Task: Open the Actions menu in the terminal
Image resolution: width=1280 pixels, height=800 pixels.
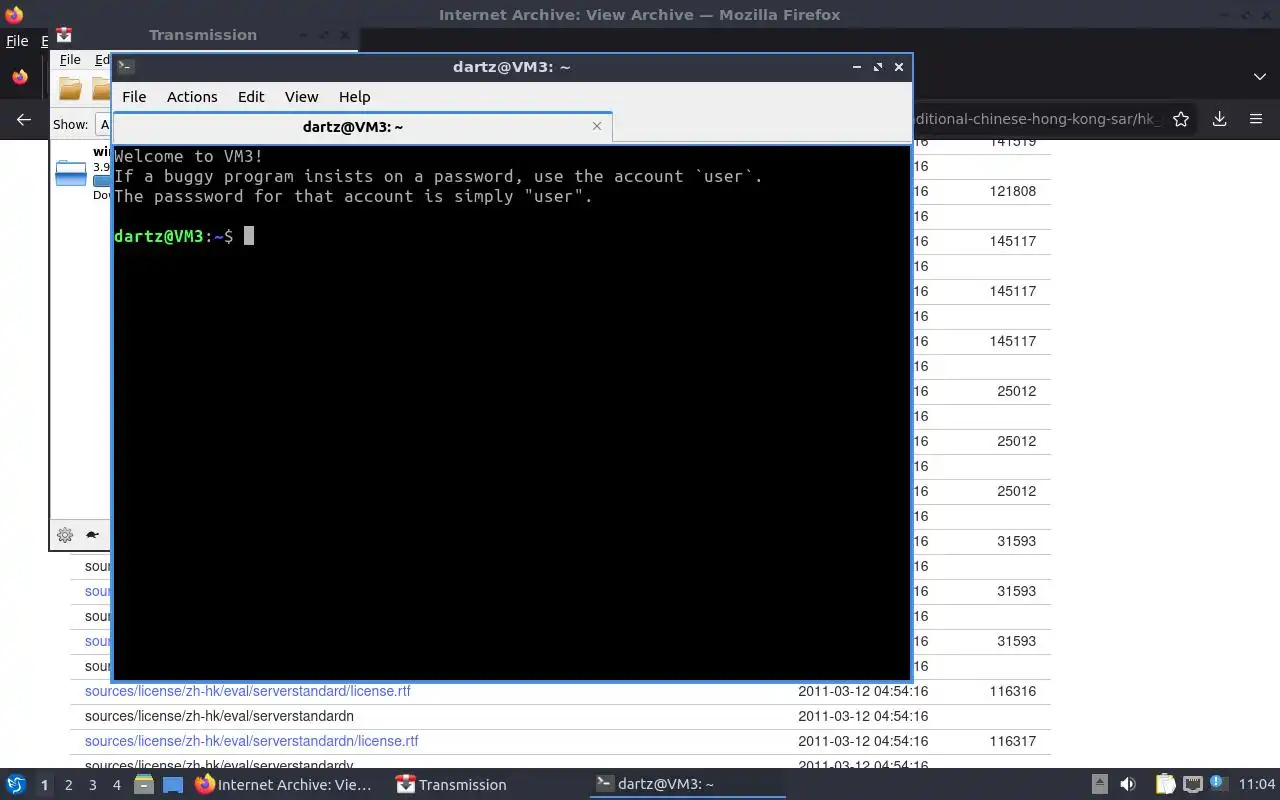Action: pyautogui.click(x=192, y=97)
